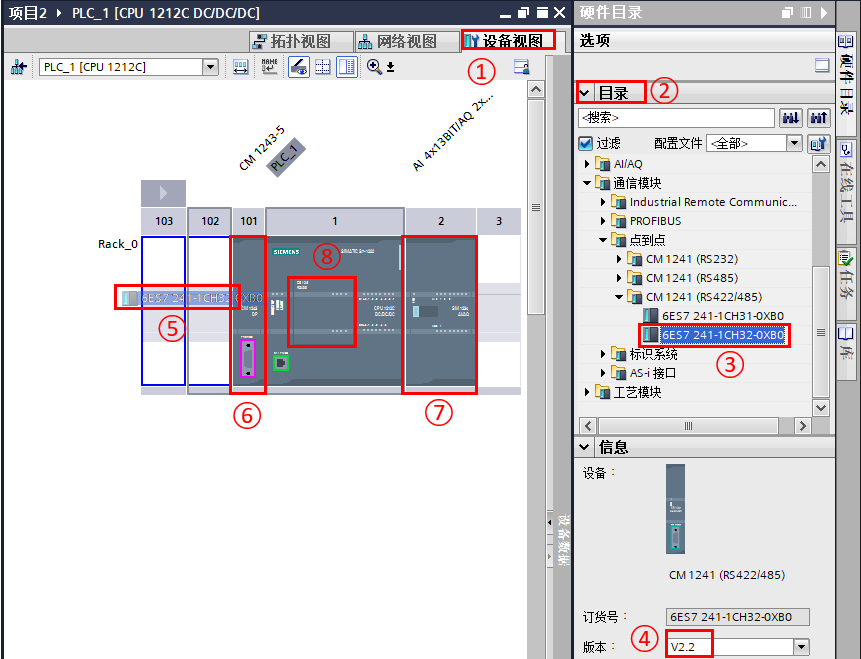Open the PLC_1 [CPU 1212C] device dropdown
The width and height of the screenshot is (861, 659).
point(210,67)
